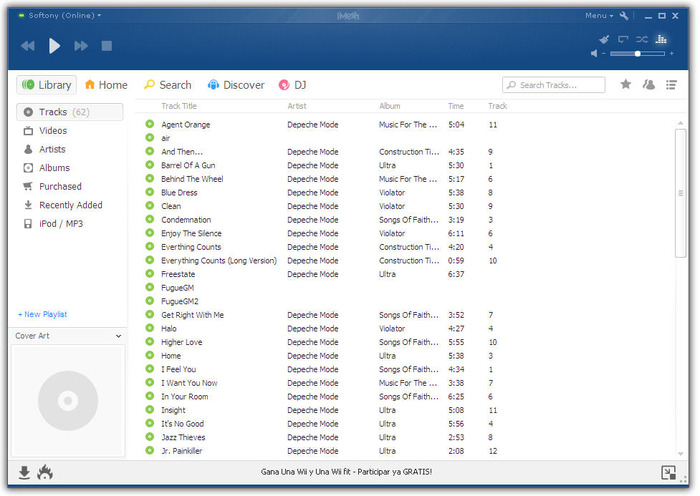
Task: Click the equalizer bars icon
Action: click(660, 39)
